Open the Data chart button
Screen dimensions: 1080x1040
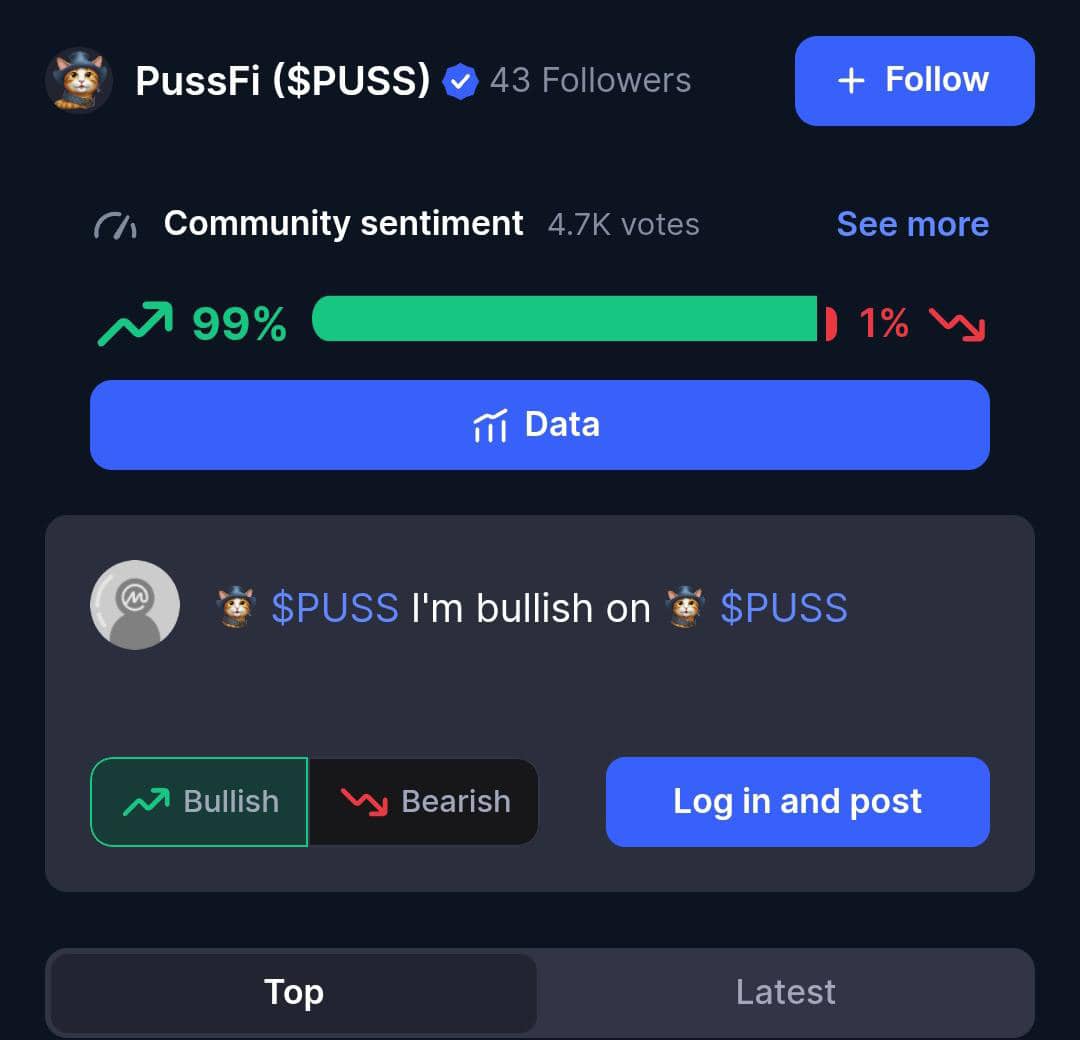540,425
